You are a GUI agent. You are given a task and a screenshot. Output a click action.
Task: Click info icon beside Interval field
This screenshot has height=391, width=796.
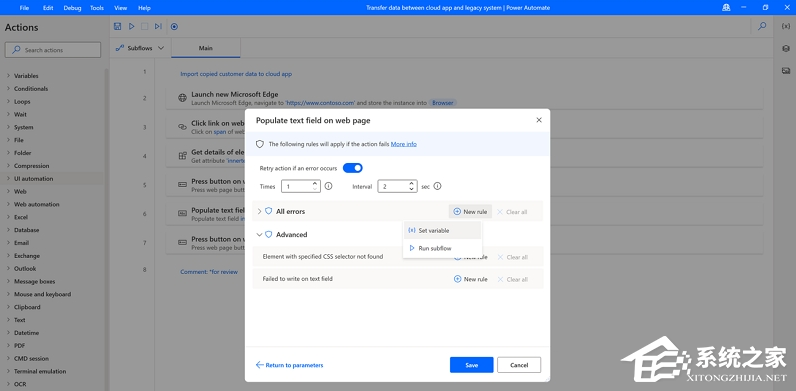coord(438,186)
